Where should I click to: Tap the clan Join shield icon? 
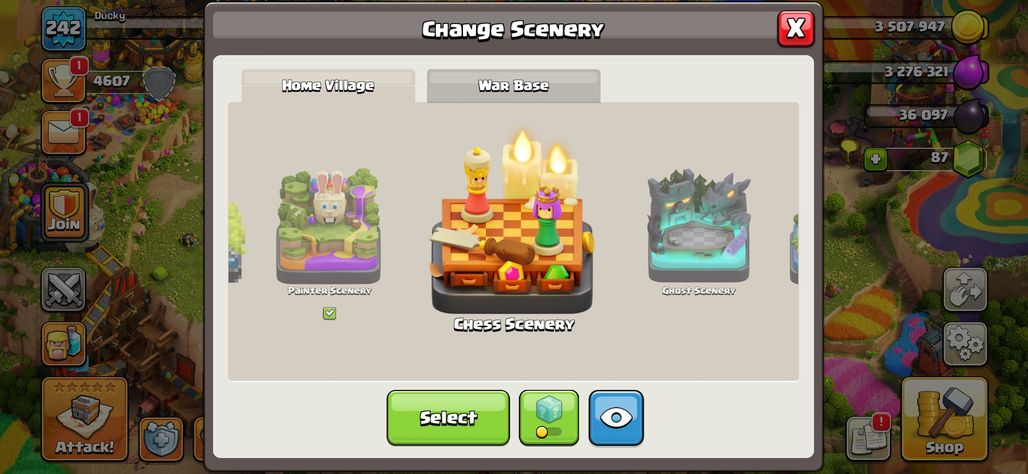[x=64, y=211]
